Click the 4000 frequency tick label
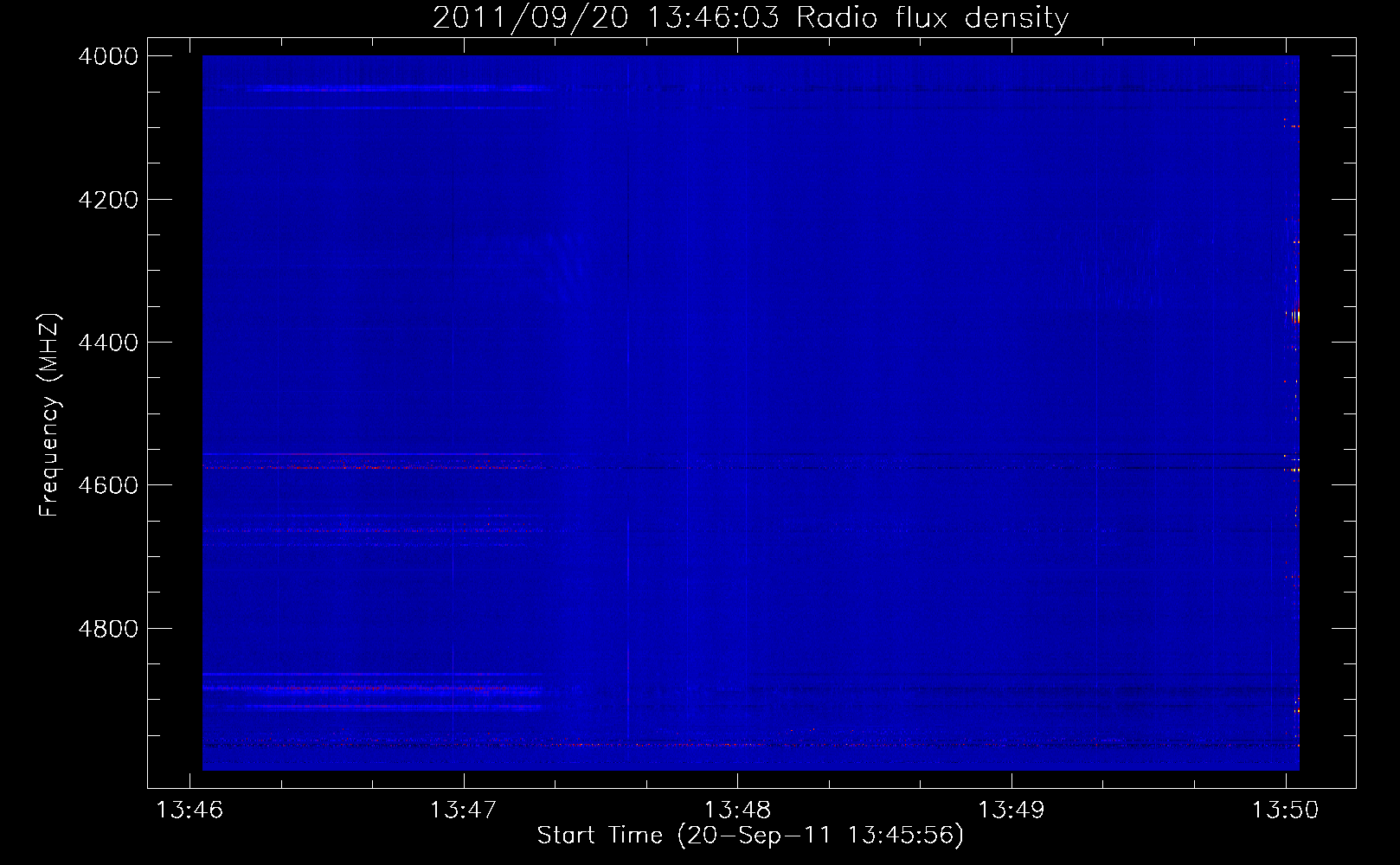This screenshot has width=1400, height=865. click(x=108, y=56)
